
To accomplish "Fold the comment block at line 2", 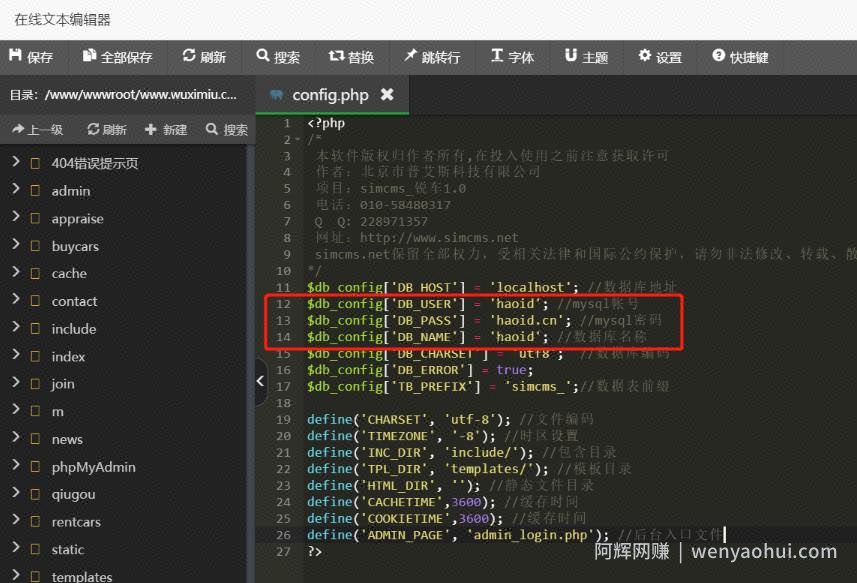I will 298,140.
